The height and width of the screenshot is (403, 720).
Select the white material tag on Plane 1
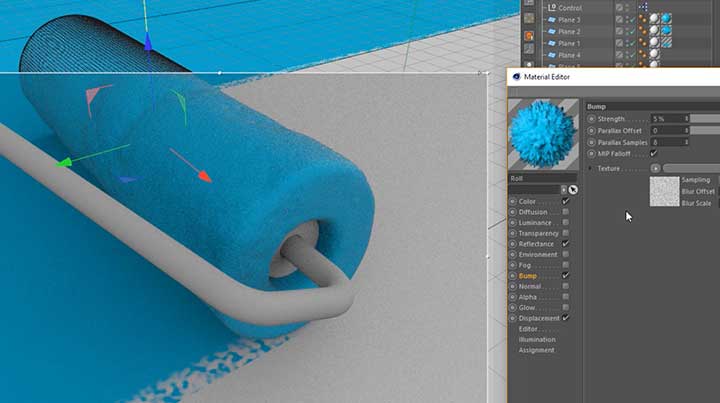click(654, 43)
